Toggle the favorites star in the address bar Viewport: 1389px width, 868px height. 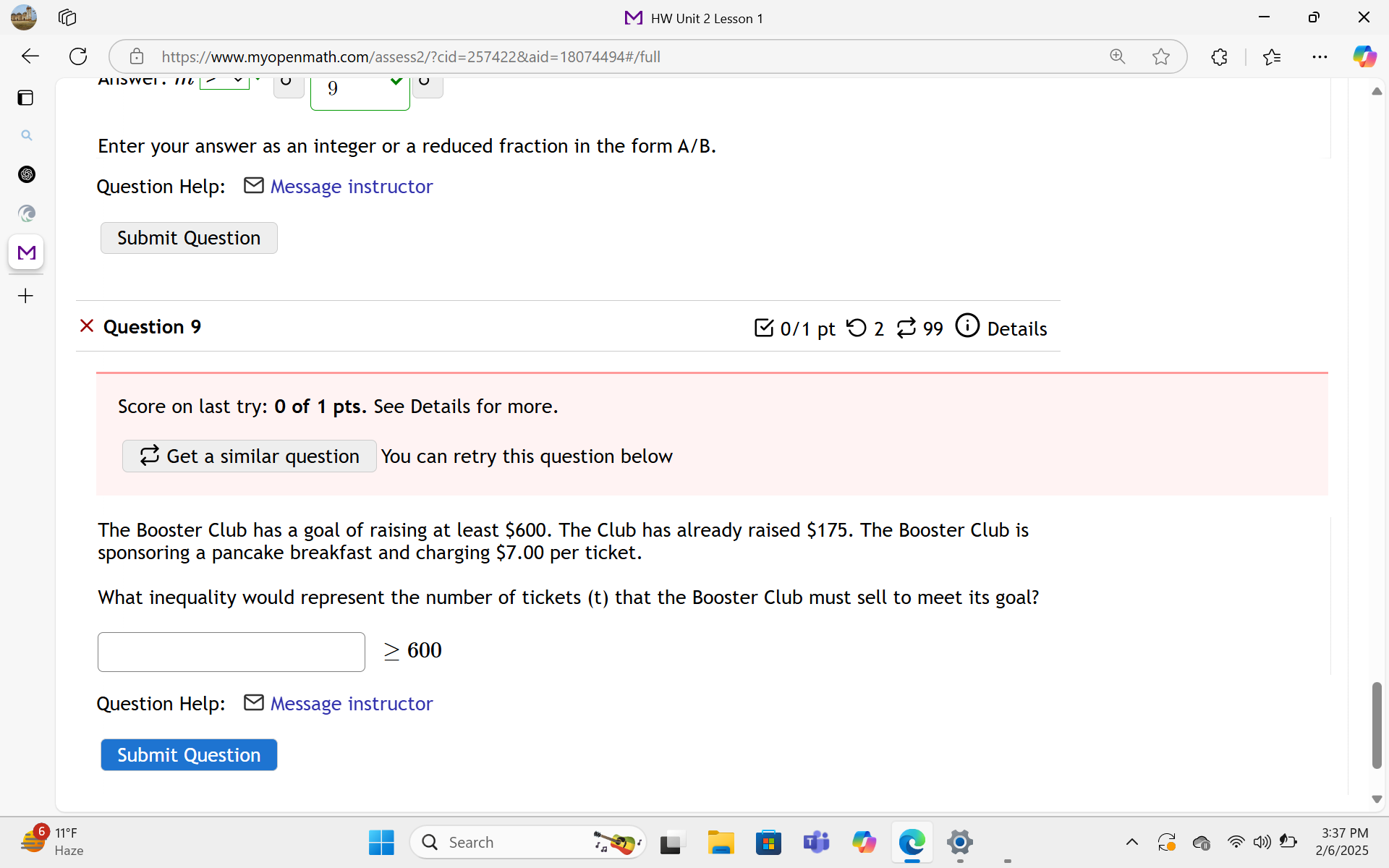(1161, 56)
